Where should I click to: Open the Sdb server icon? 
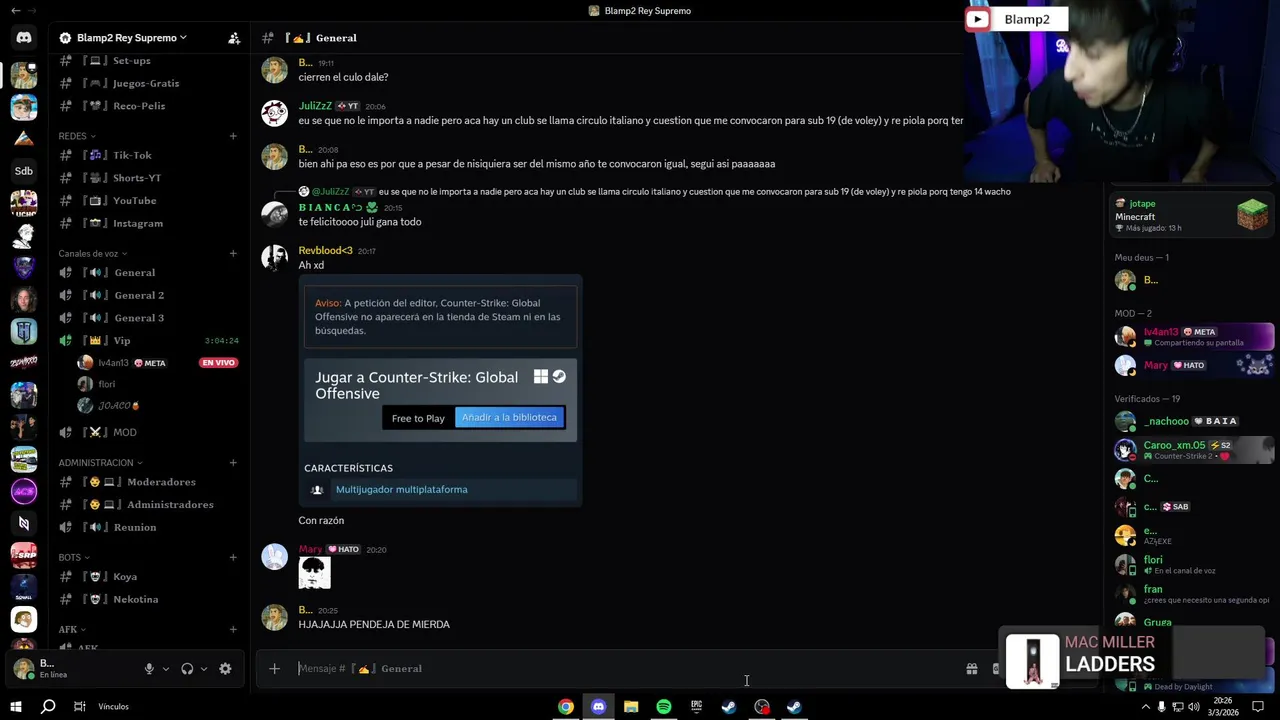click(24, 171)
